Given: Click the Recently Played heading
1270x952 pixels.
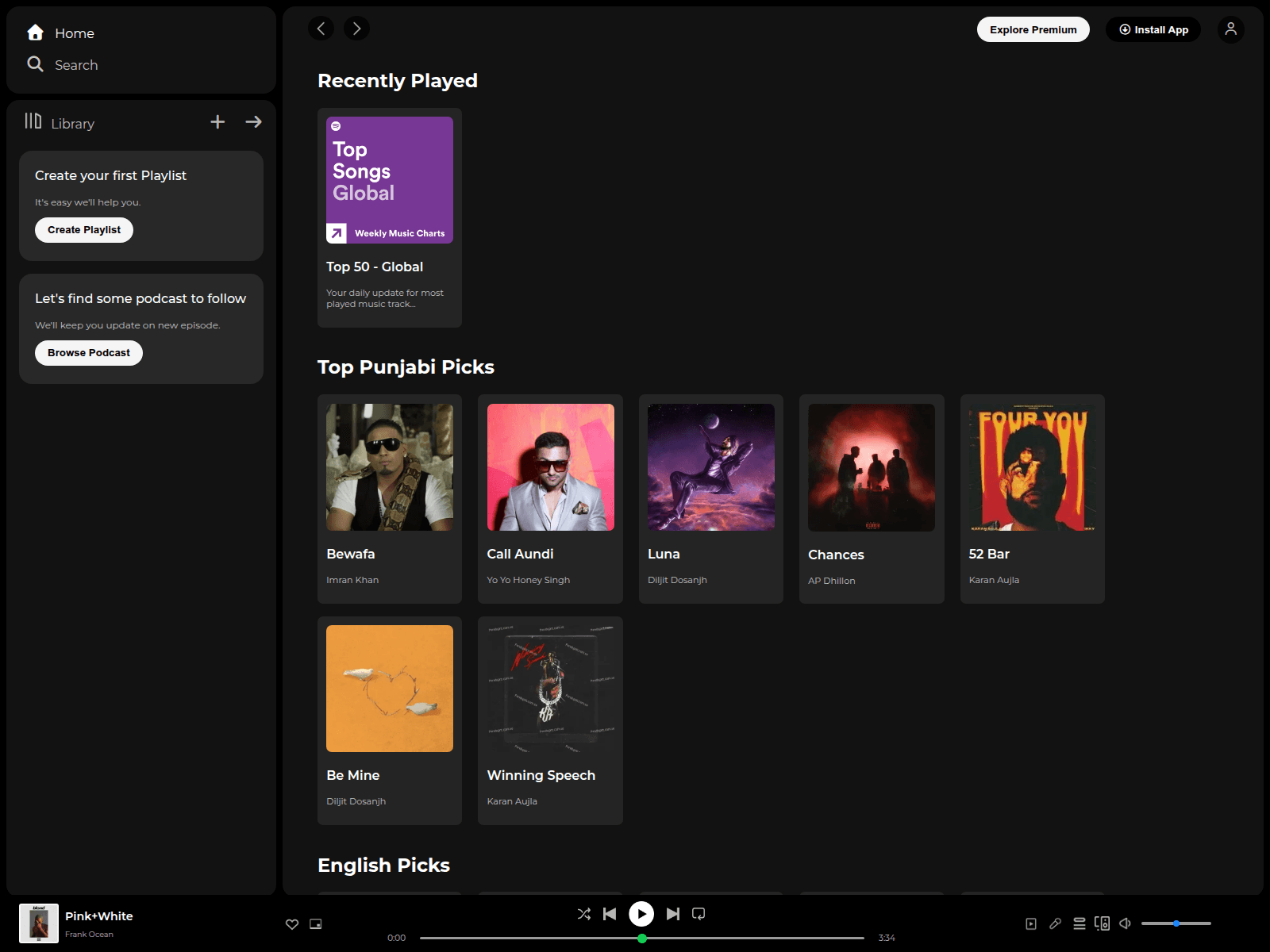Looking at the screenshot, I should pos(398,81).
